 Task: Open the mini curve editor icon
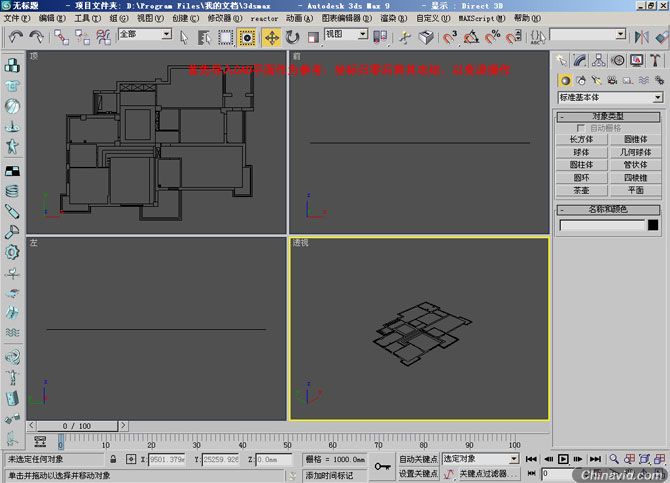pyautogui.click(x=40, y=441)
